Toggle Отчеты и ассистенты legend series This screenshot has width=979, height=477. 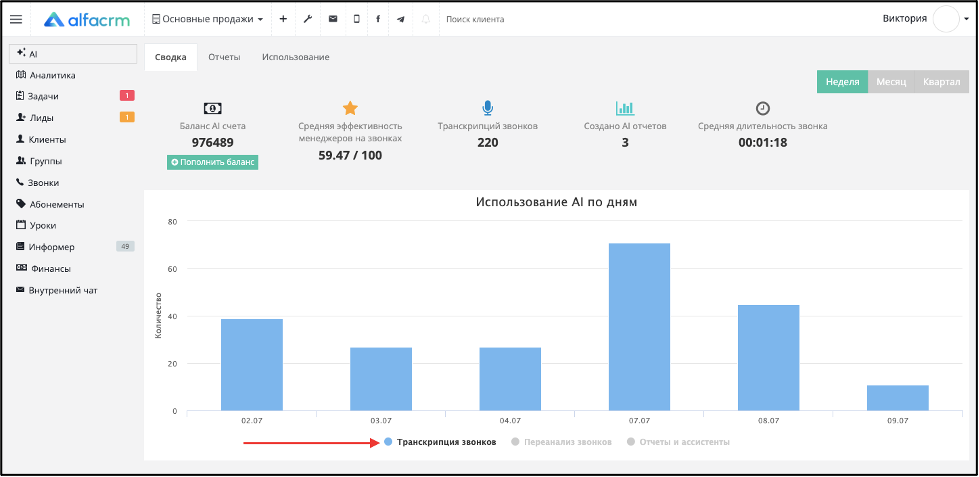pos(678,442)
